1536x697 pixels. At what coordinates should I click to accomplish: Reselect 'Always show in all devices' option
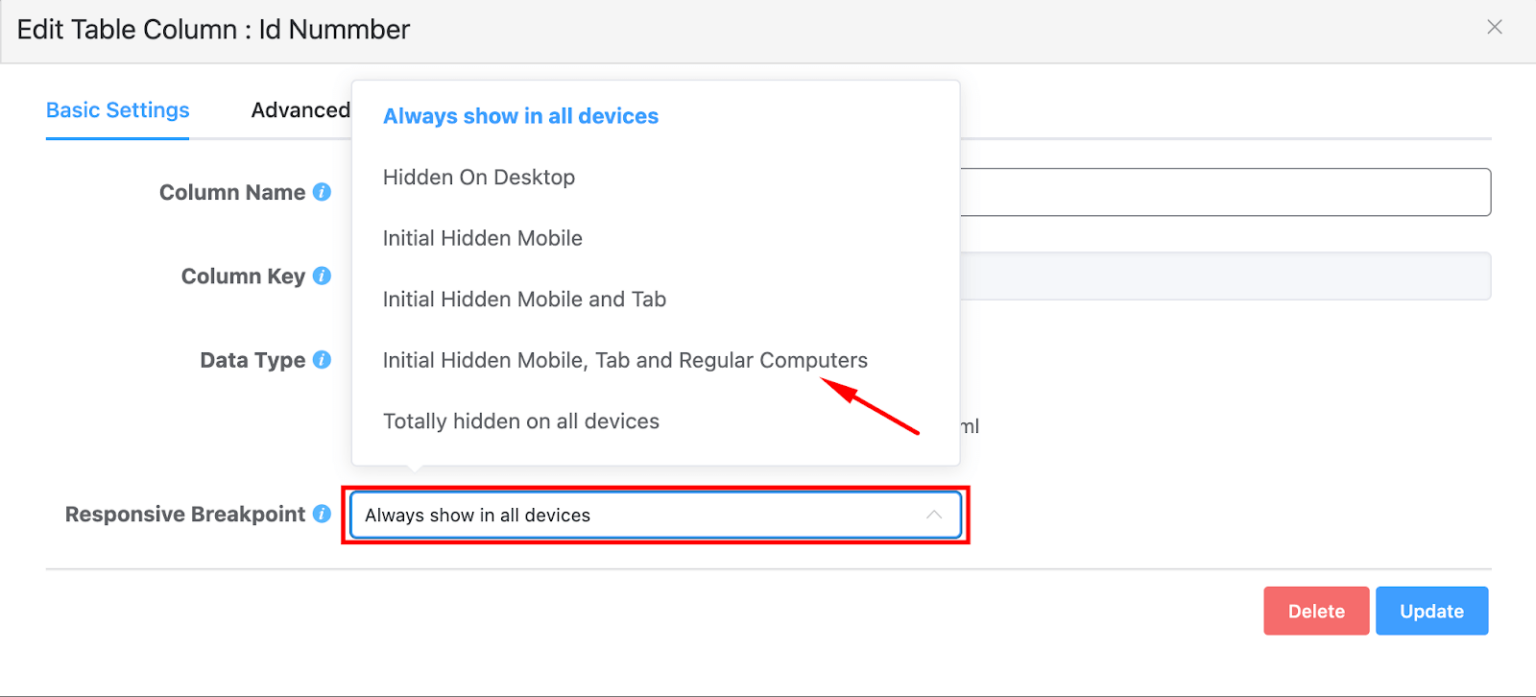coord(520,116)
